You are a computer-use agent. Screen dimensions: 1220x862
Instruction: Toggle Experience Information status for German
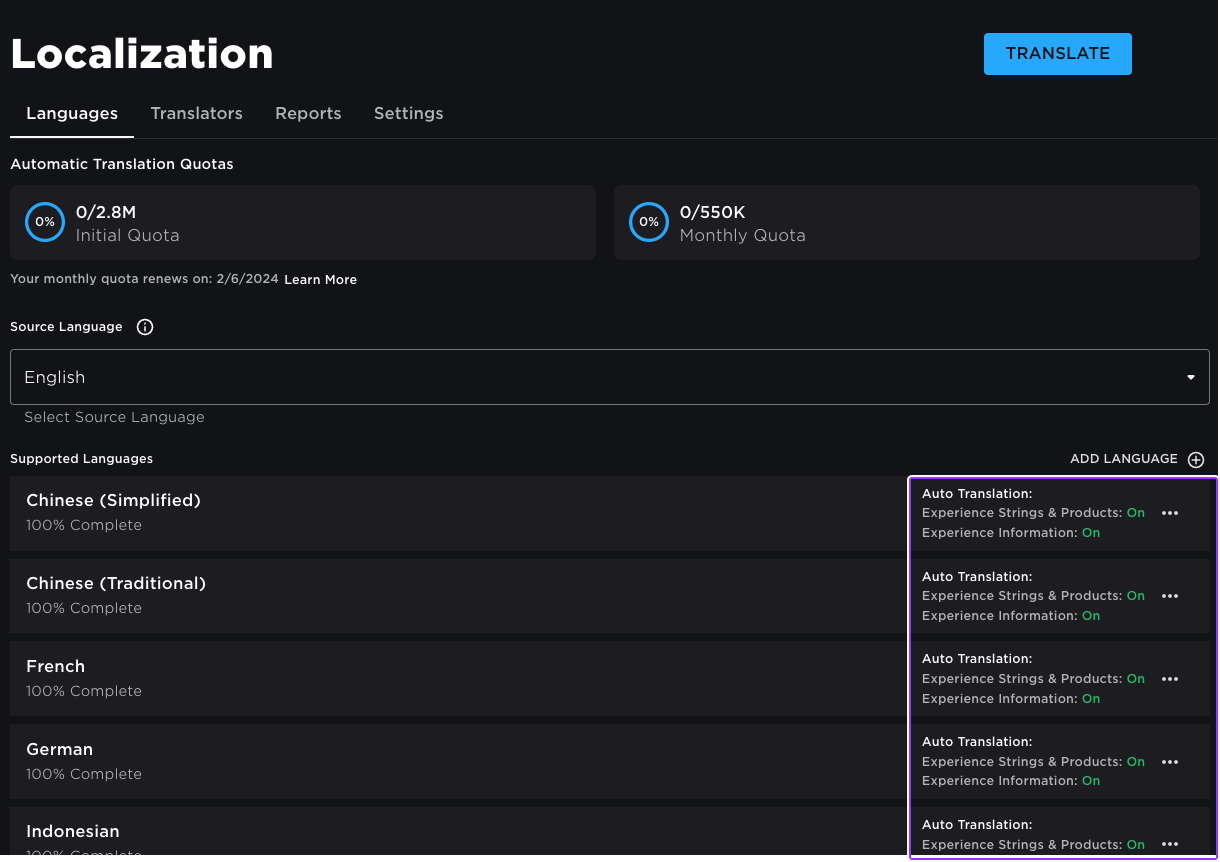pyautogui.click(x=1091, y=781)
